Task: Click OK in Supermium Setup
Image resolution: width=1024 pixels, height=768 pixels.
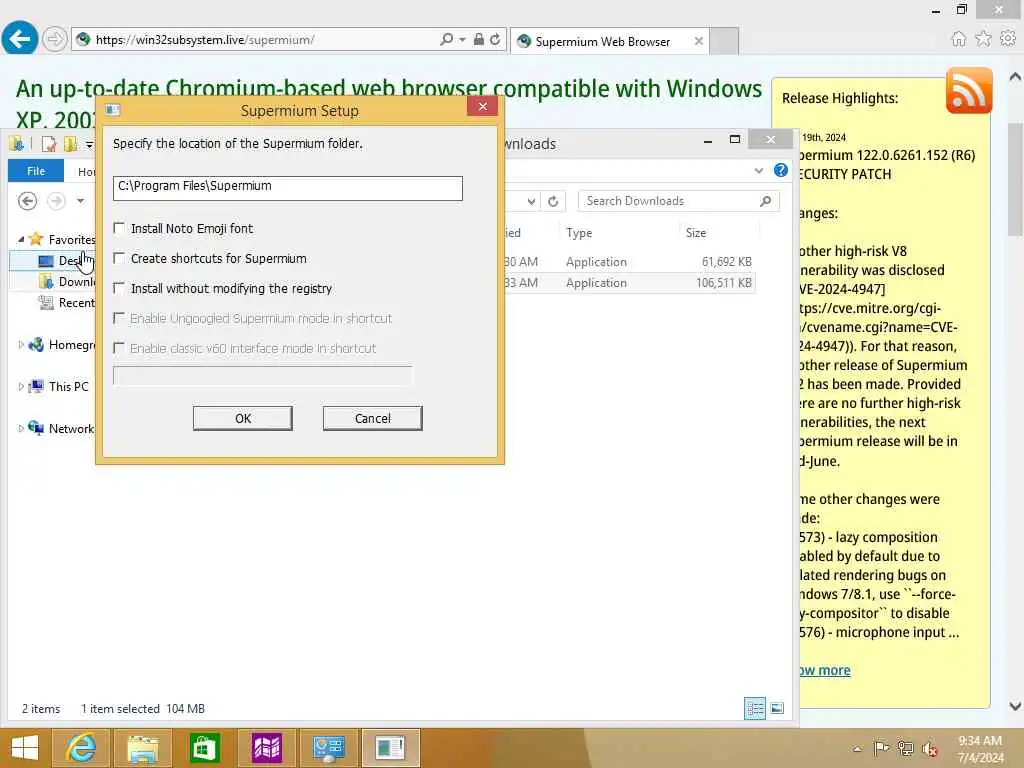Action: pos(242,418)
